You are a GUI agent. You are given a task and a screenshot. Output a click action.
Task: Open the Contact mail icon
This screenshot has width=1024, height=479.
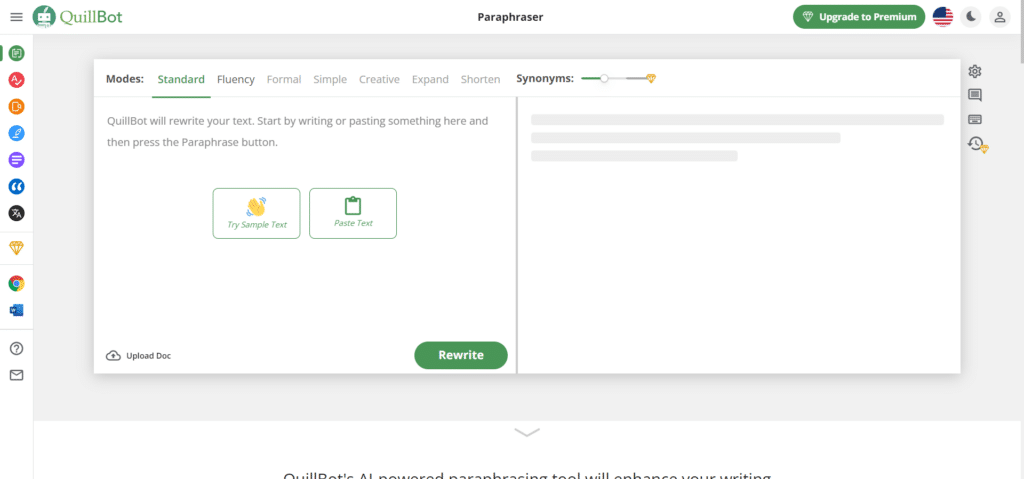pyautogui.click(x=16, y=375)
